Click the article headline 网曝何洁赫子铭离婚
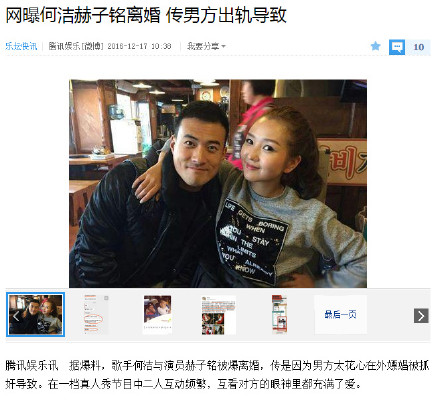440x402 pixels. [83, 15]
